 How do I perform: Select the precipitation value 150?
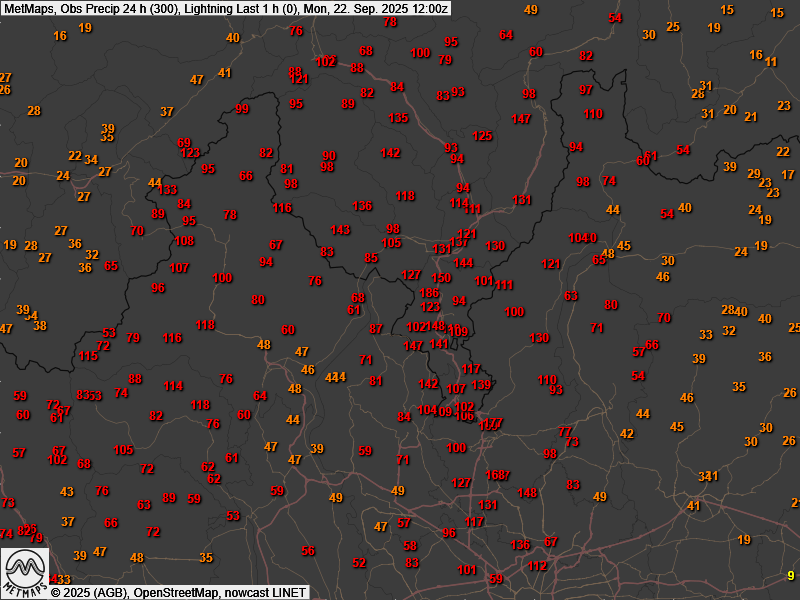point(441,278)
